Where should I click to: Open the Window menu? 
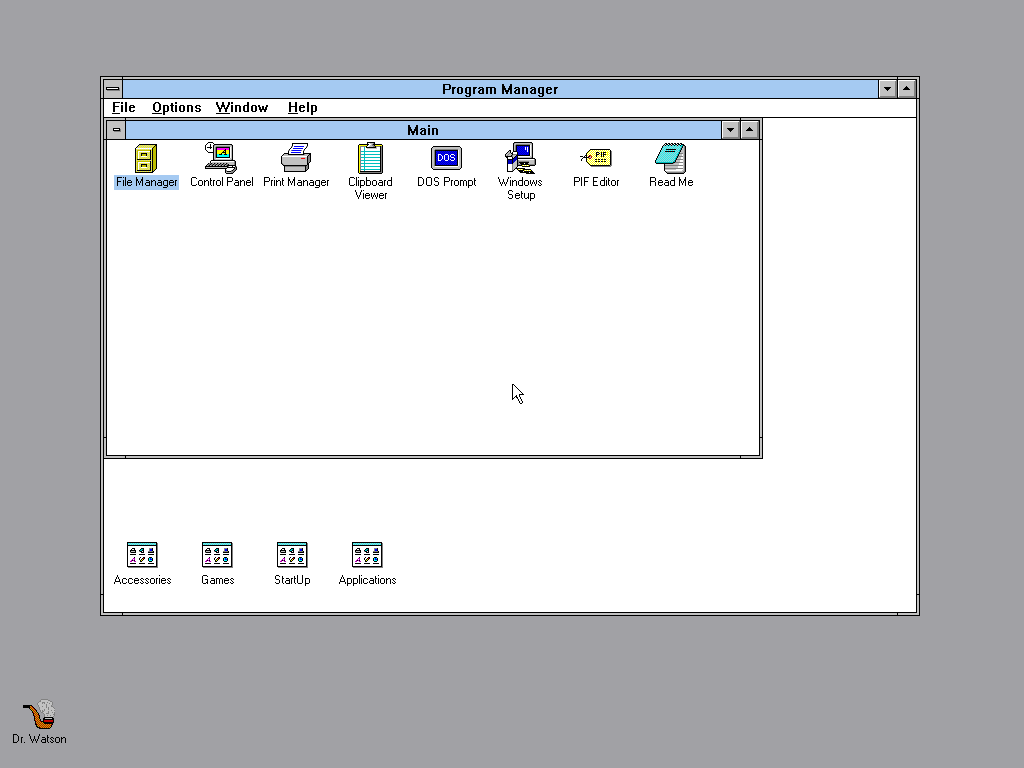[242, 108]
